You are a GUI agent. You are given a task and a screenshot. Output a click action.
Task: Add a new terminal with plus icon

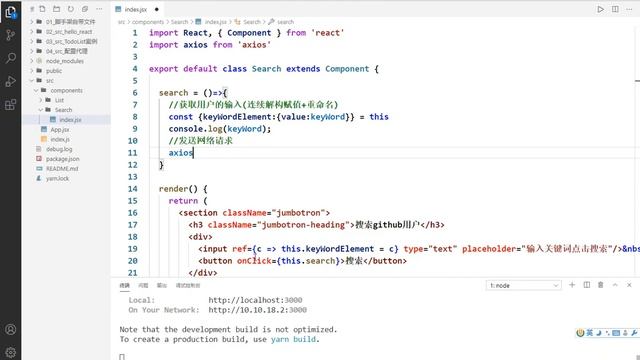[x=572, y=285]
